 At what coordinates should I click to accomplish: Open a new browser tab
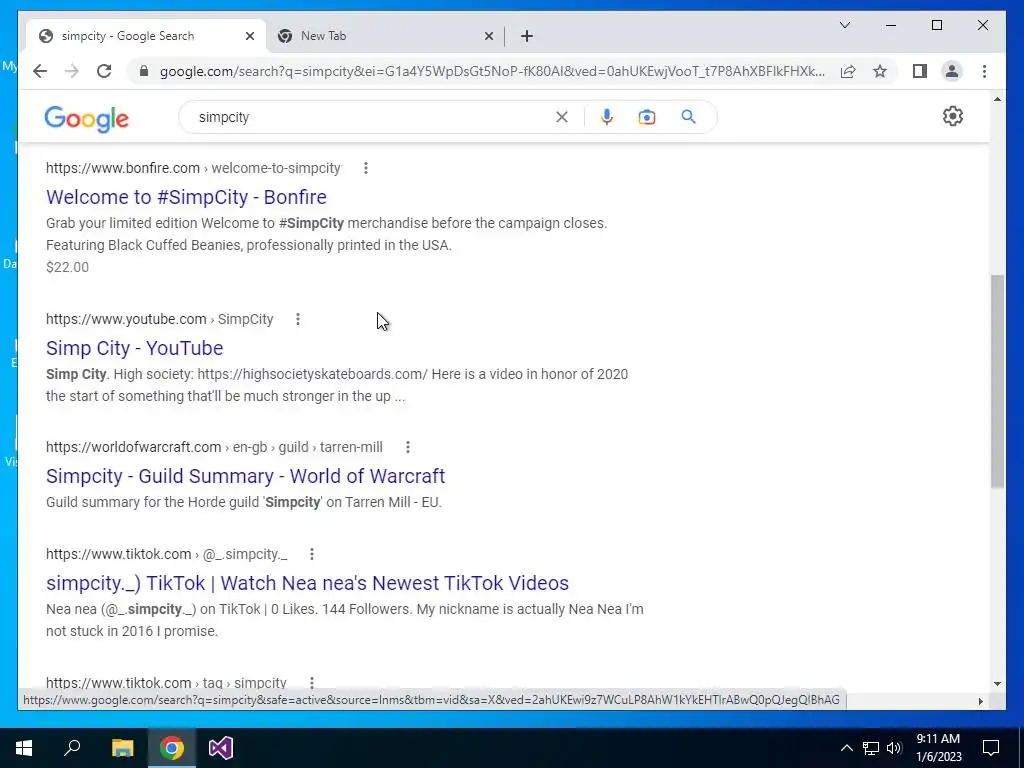[527, 36]
